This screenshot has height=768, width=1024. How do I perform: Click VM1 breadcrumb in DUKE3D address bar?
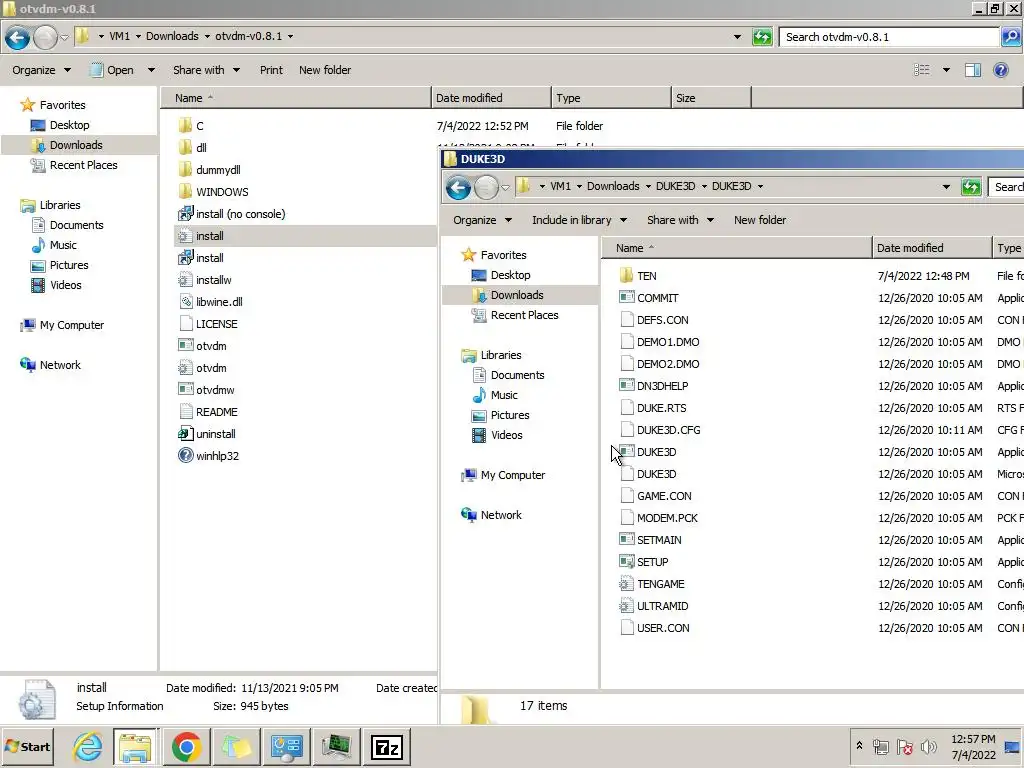tap(560, 186)
